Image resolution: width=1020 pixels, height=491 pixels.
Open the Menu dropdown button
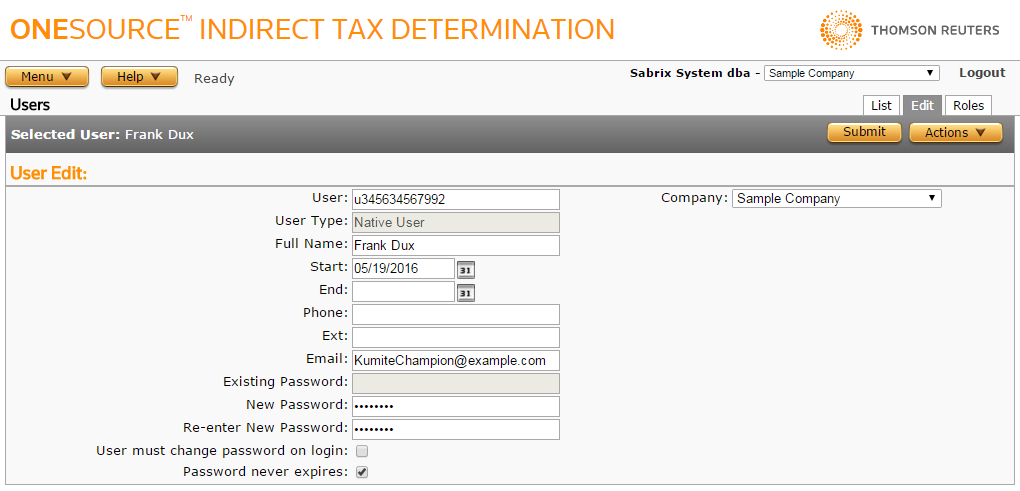(47, 77)
